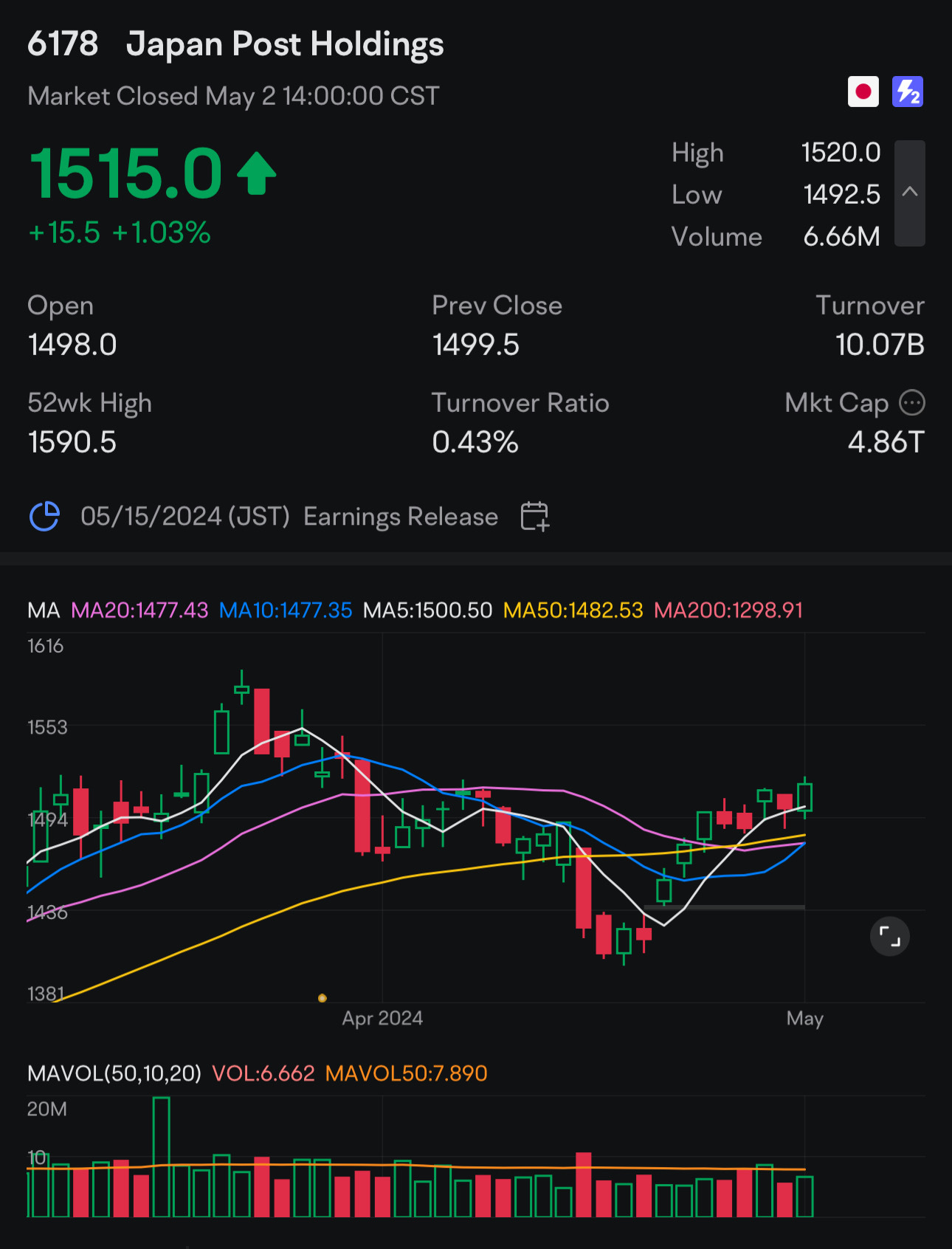Tap the VOL:6.662 volume readout
952x1249 pixels.
tap(263, 1073)
